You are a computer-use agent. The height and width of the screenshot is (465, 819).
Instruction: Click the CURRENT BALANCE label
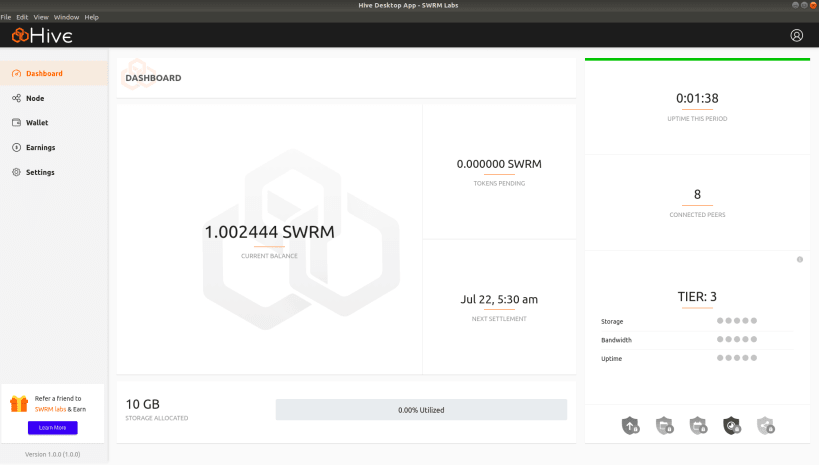(x=269, y=256)
